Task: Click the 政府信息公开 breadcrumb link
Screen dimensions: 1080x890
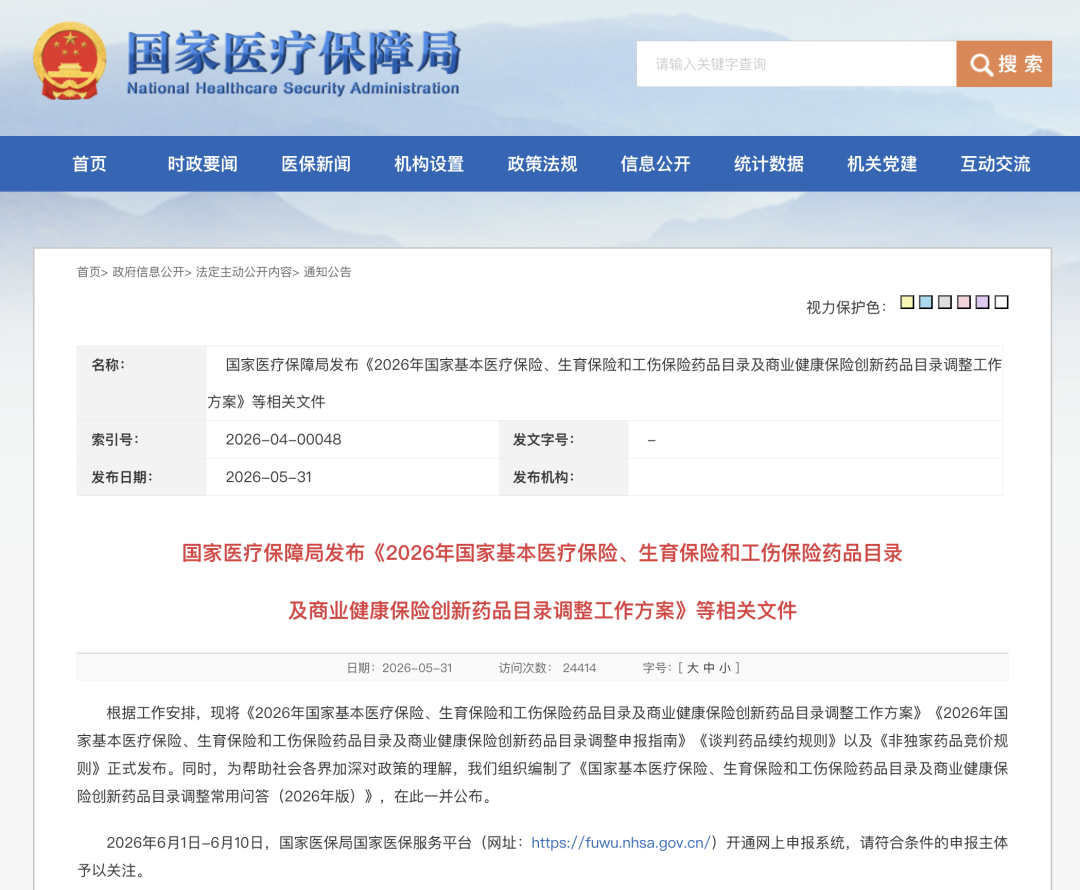Action: coord(148,272)
